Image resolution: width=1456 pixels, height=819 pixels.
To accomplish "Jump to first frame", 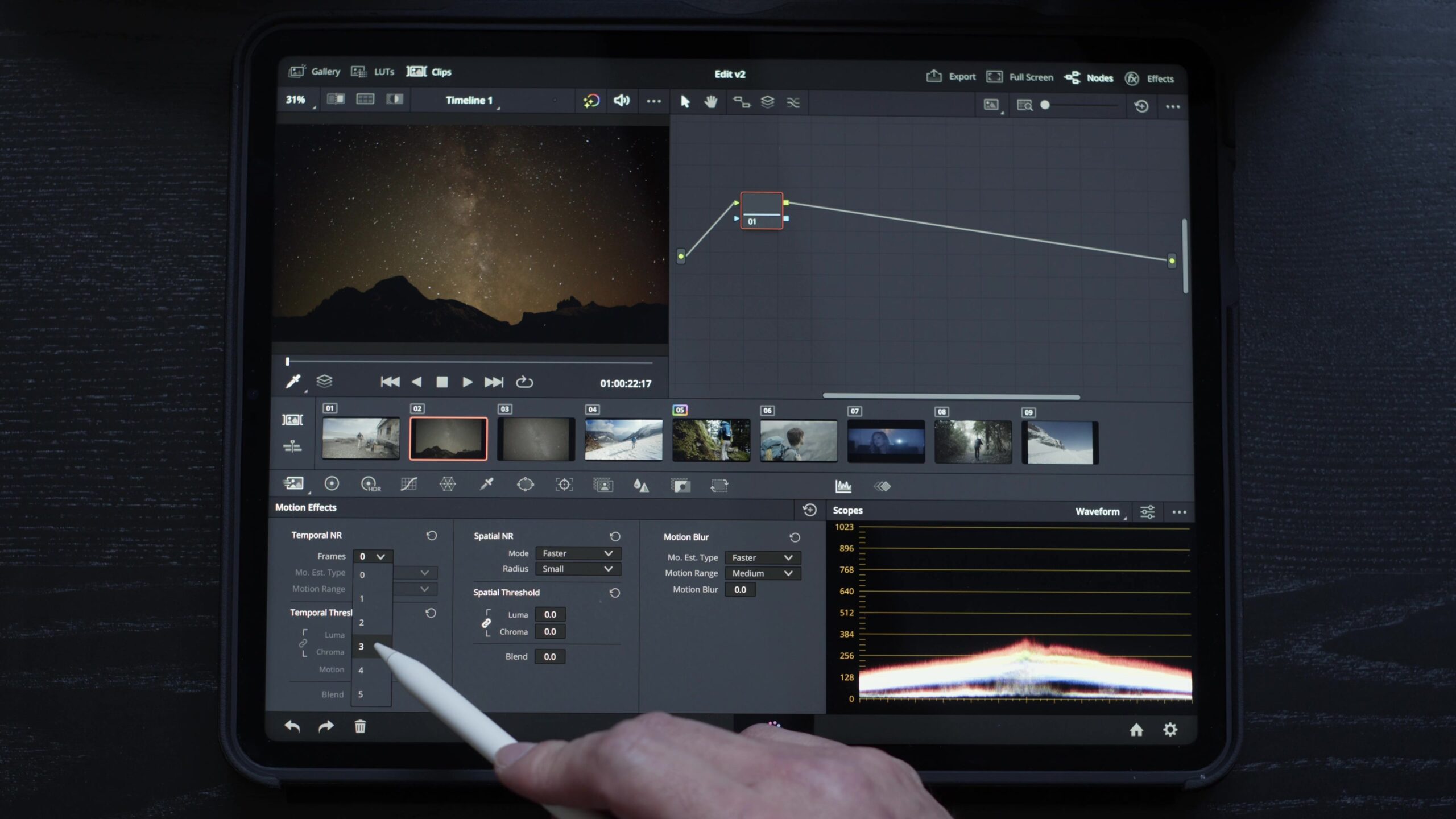I will coord(390,382).
